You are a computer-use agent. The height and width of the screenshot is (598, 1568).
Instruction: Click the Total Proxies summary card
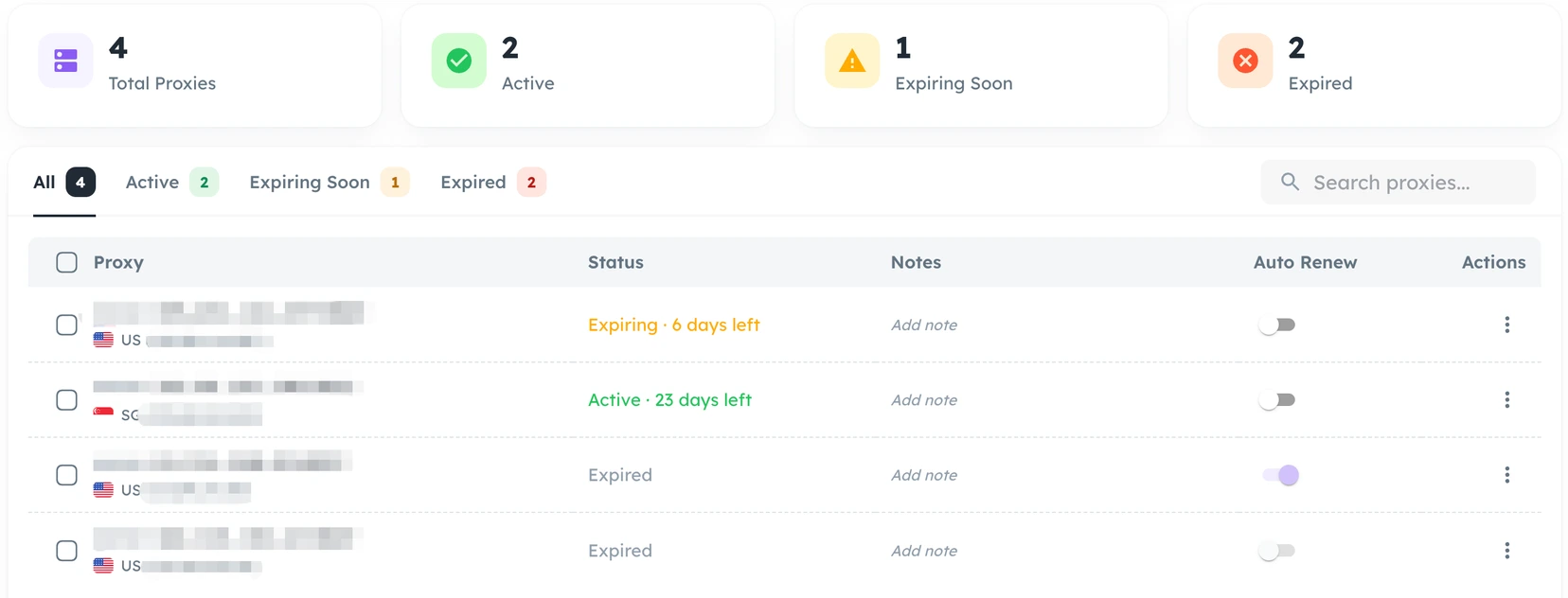(x=195, y=64)
